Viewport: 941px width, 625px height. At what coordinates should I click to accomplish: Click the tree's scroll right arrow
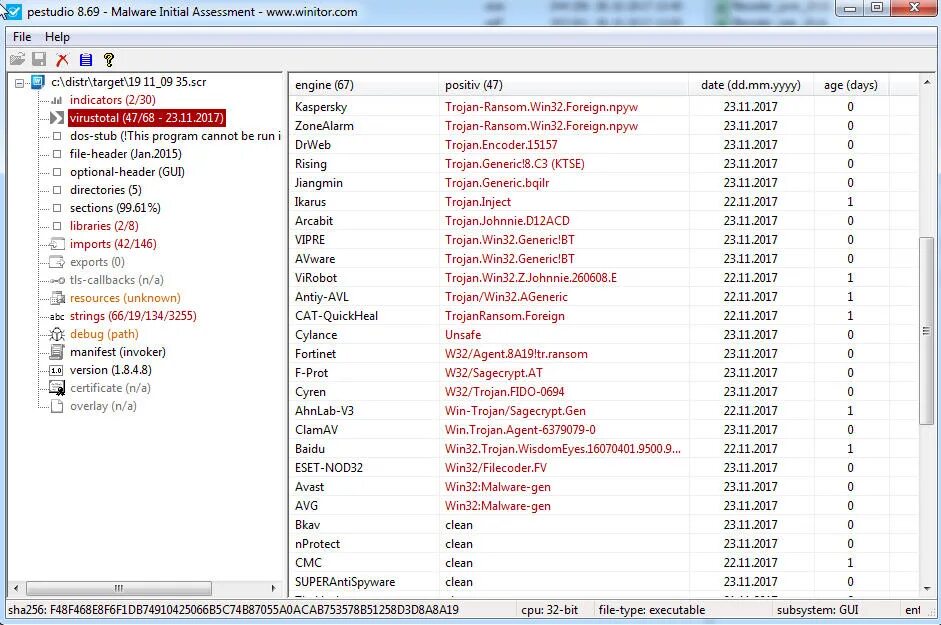(273, 588)
